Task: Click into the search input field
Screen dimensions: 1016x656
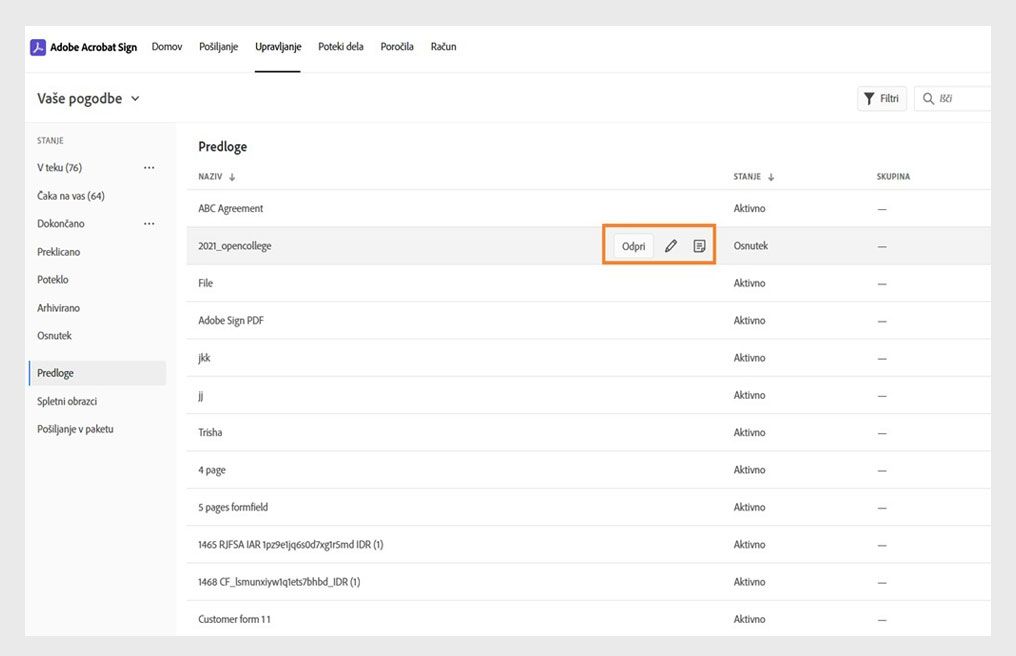Action: pos(962,99)
